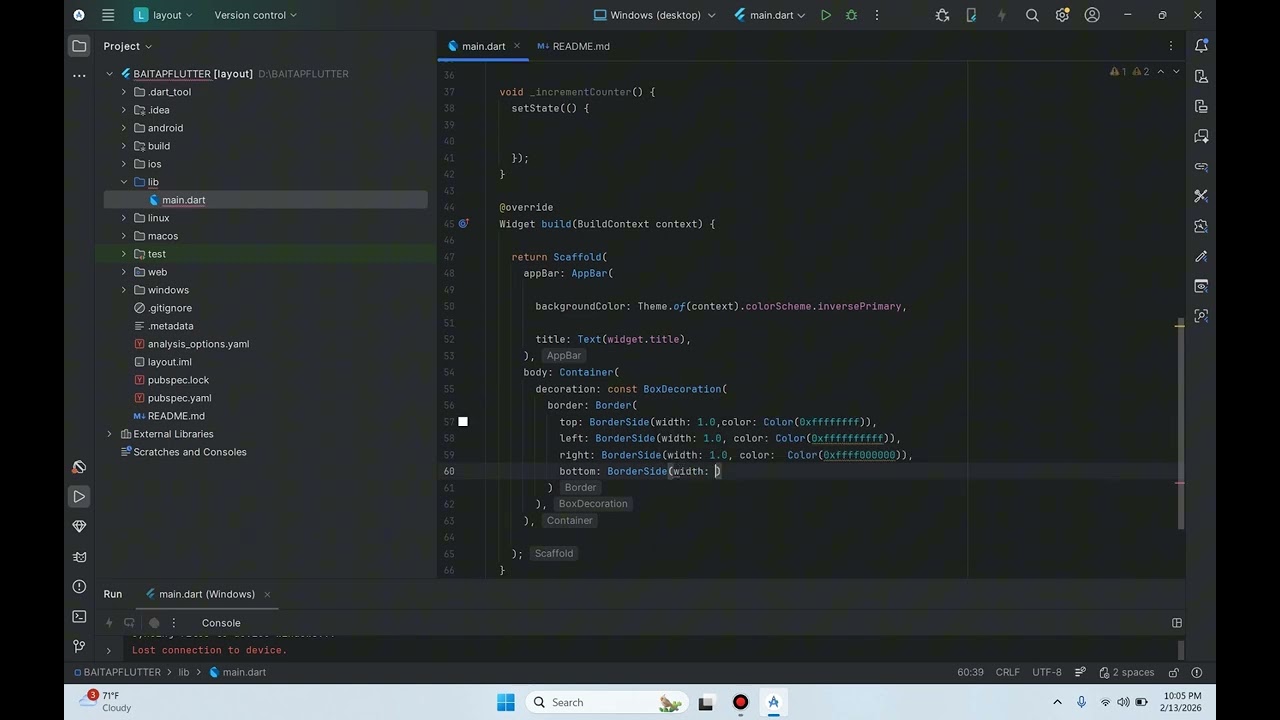This screenshot has width=1280, height=720.
Task: Click the lib breadcrumb in navigation bar
Action: coord(184,673)
